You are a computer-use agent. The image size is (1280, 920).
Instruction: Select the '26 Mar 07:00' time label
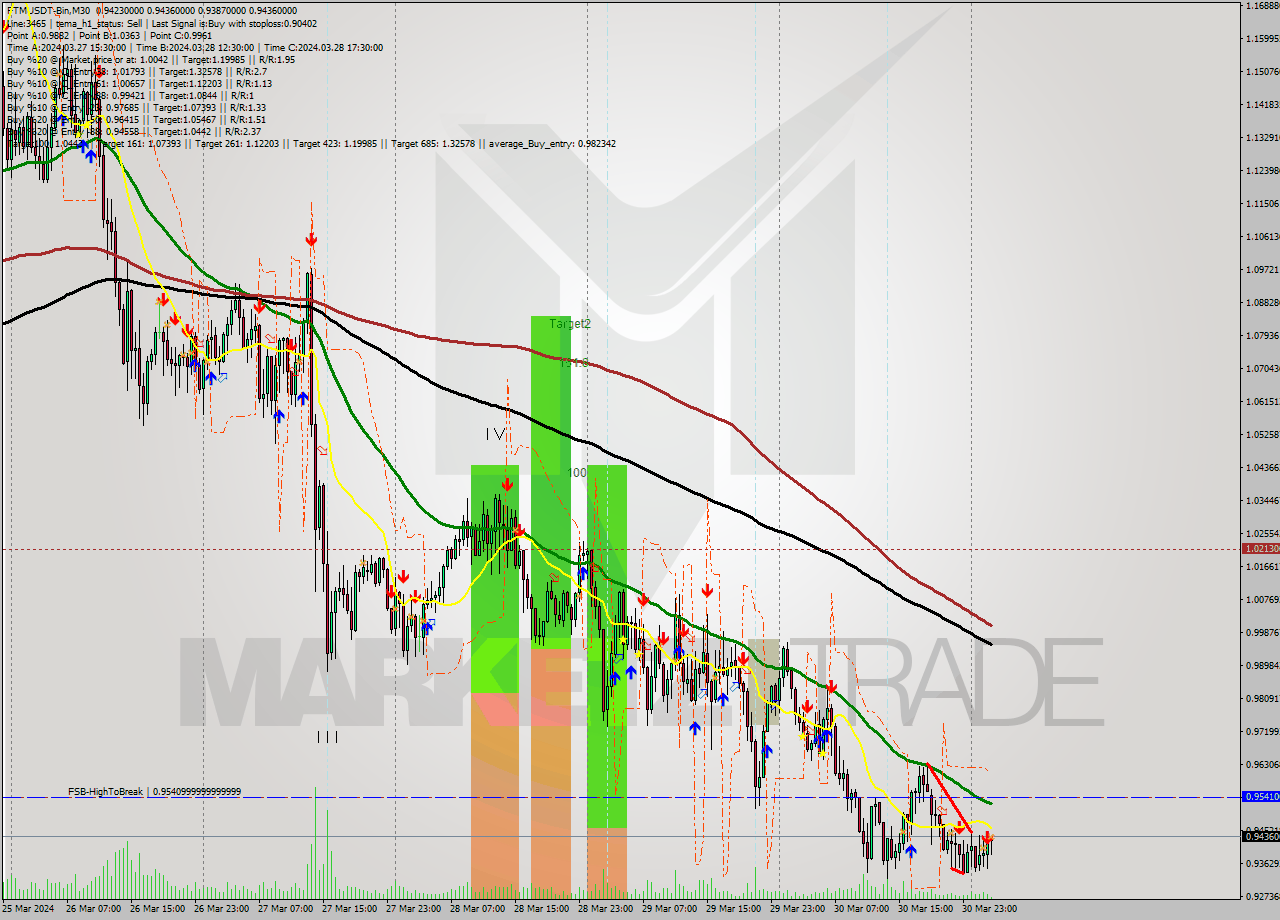(x=93, y=909)
